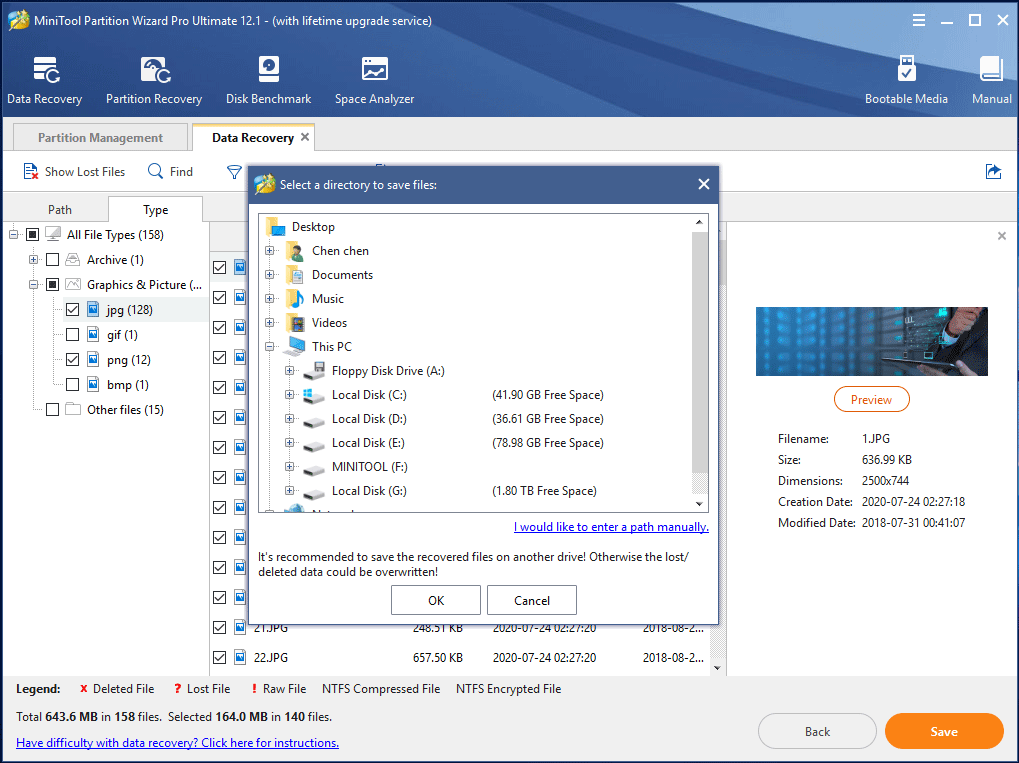Open the Disk Benchmark tool
1019x763 pixels.
[268, 70]
